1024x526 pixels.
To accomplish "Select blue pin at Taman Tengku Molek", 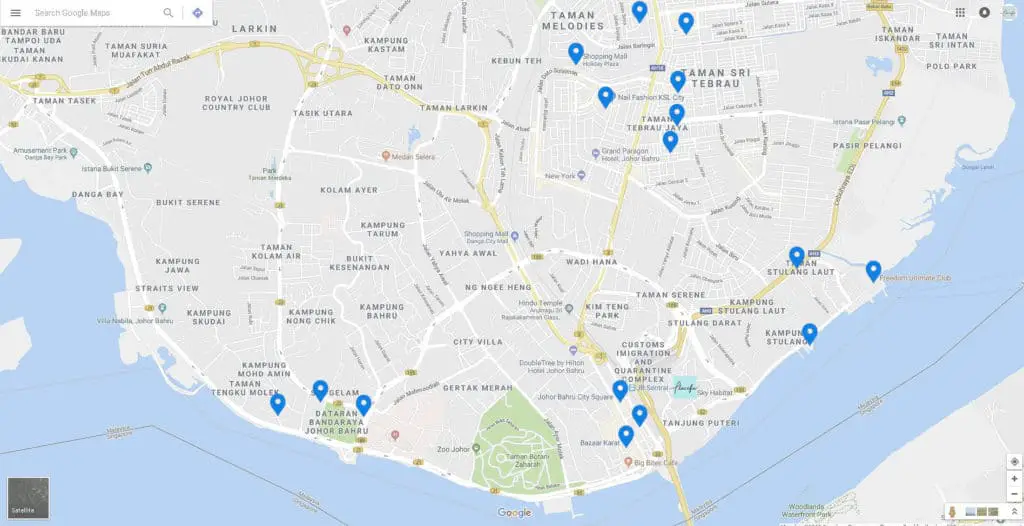I will pyautogui.click(x=278, y=403).
